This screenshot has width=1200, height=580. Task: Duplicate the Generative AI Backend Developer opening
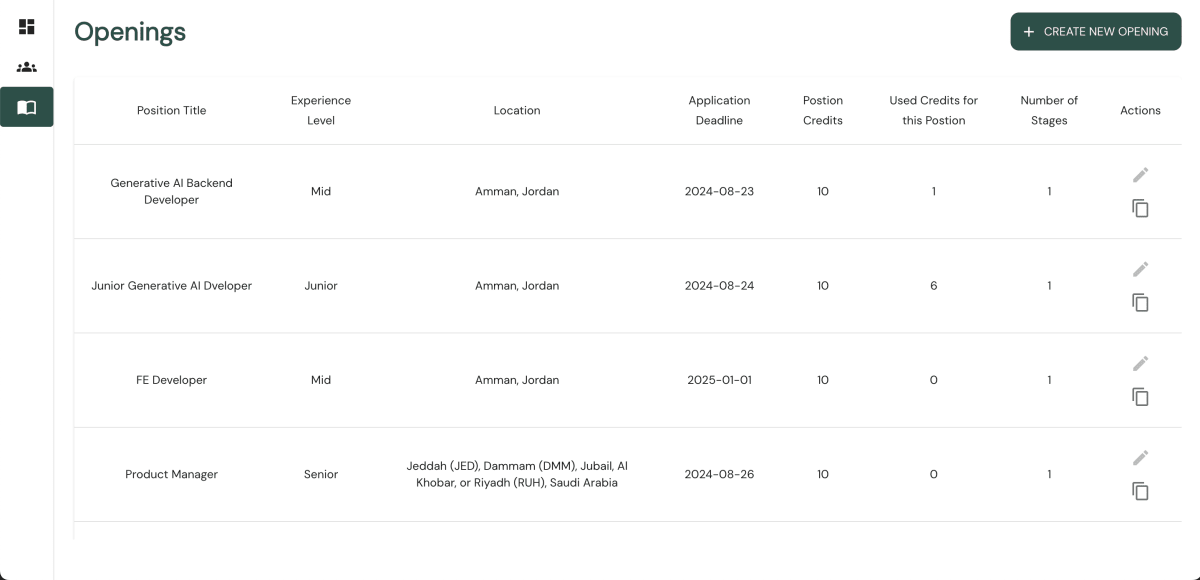pos(1140,208)
